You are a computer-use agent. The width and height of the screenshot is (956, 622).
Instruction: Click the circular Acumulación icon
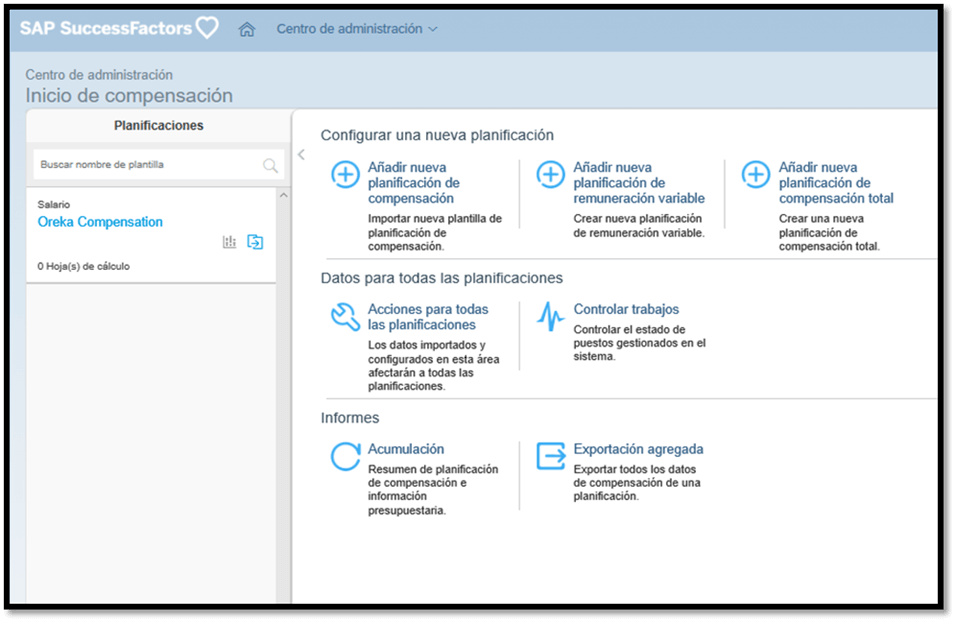point(345,457)
